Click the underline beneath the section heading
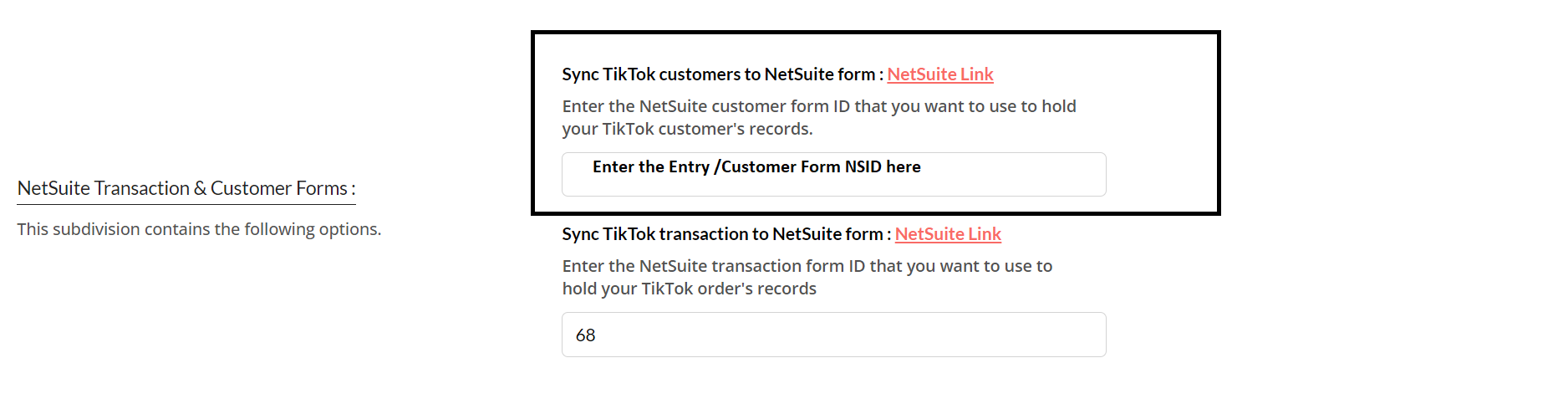Image resolution: width=1568 pixels, height=404 pixels. pos(186,203)
